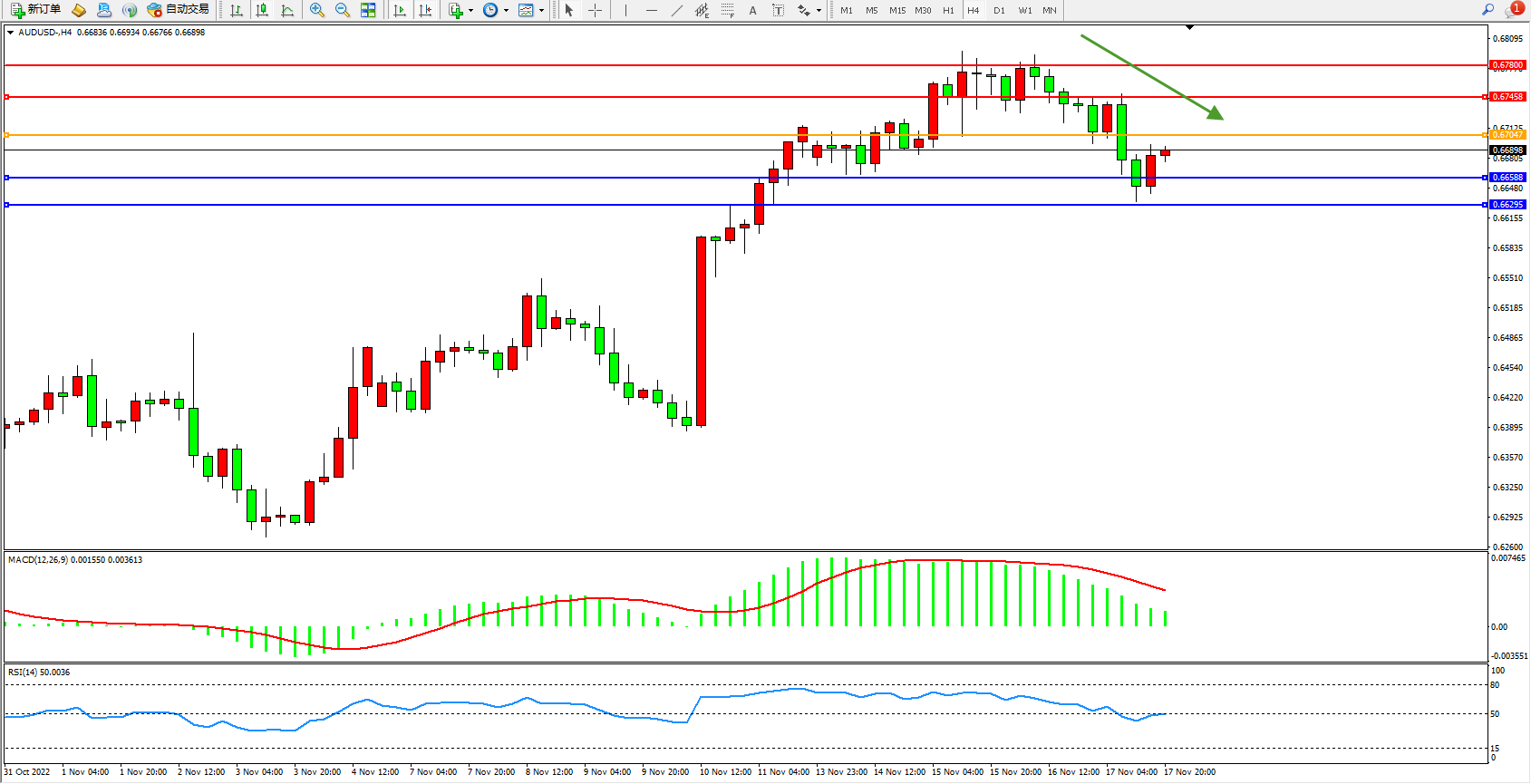The image size is (1531, 784).
Task: Zoom out of the chart
Action: click(x=343, y=10)
